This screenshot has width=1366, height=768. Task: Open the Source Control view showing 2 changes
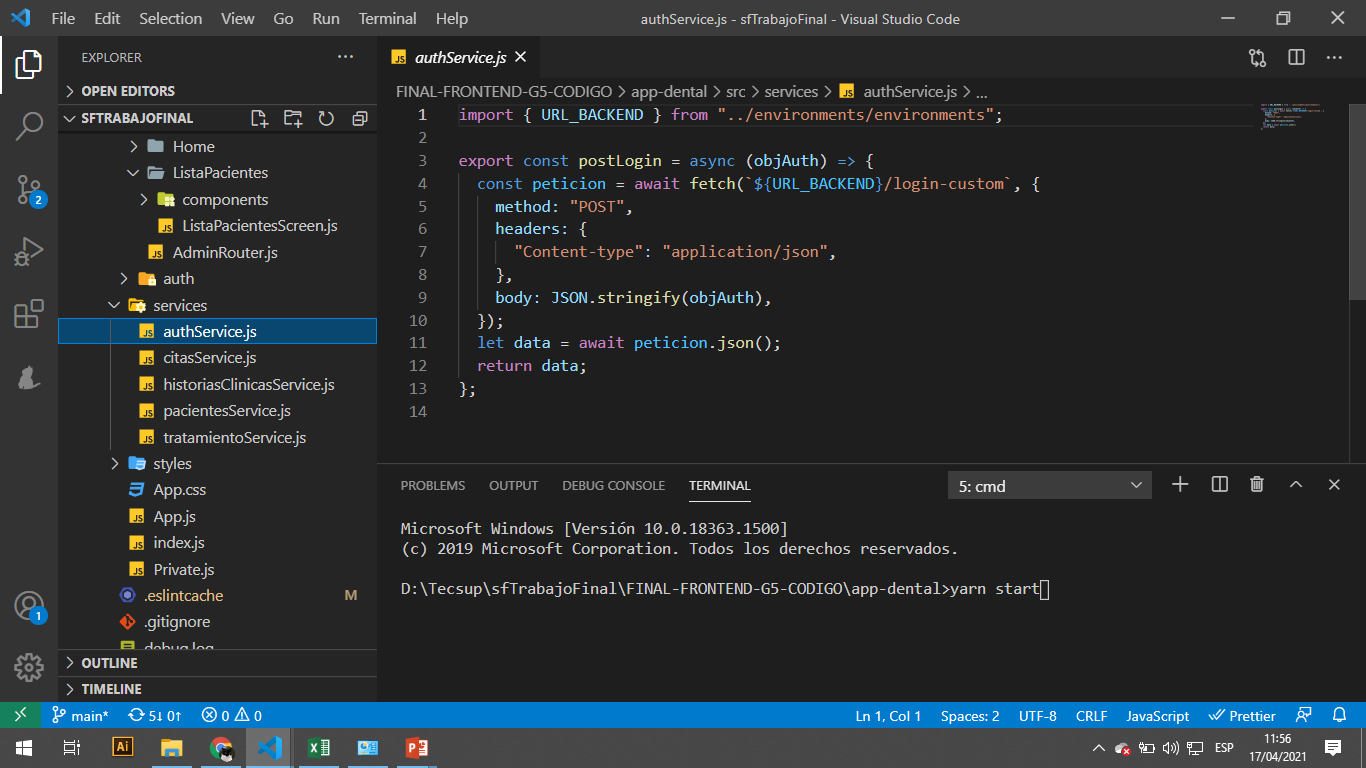[27, 188]
